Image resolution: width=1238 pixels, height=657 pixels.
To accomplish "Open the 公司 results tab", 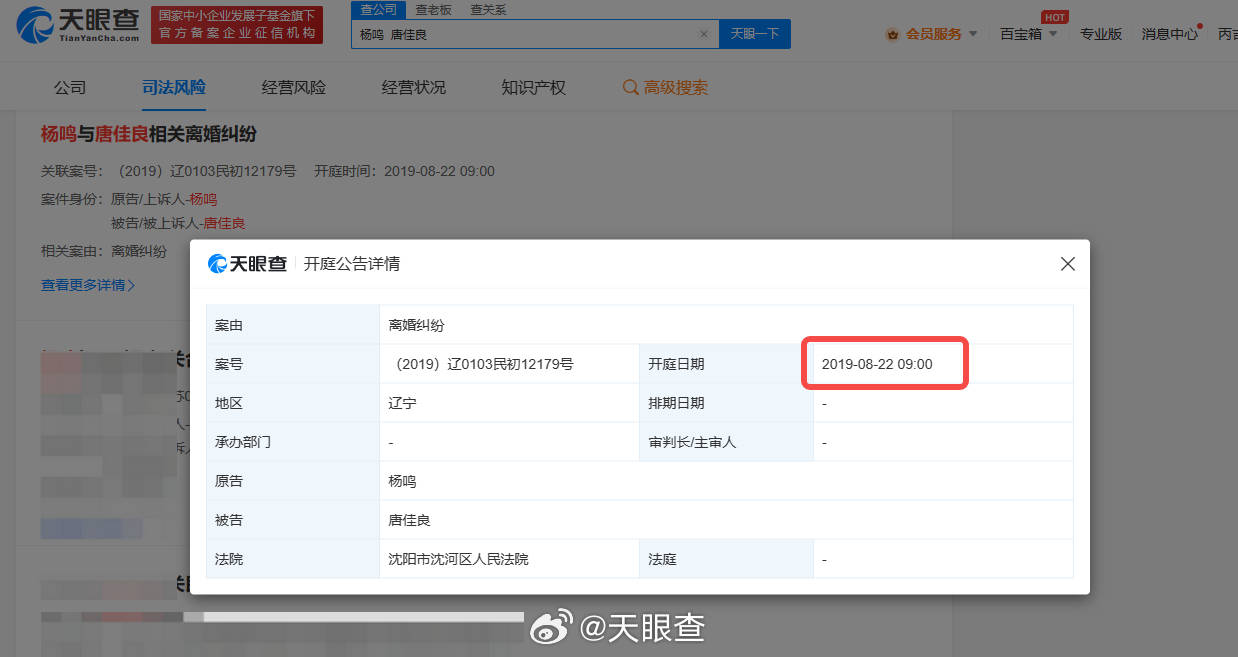I will [70, 88].
